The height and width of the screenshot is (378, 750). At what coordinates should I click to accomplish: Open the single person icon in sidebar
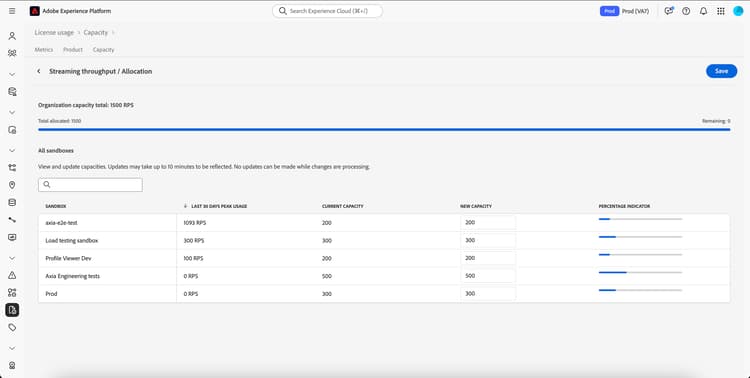12,36
